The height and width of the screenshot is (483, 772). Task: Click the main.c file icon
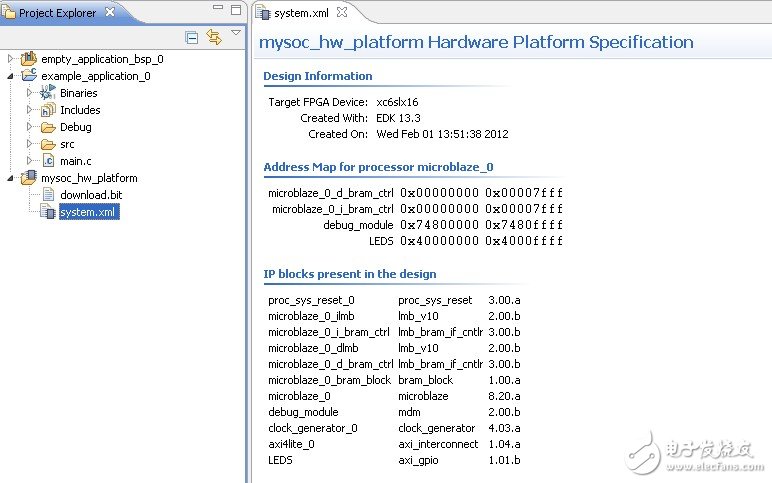point(47,161)
